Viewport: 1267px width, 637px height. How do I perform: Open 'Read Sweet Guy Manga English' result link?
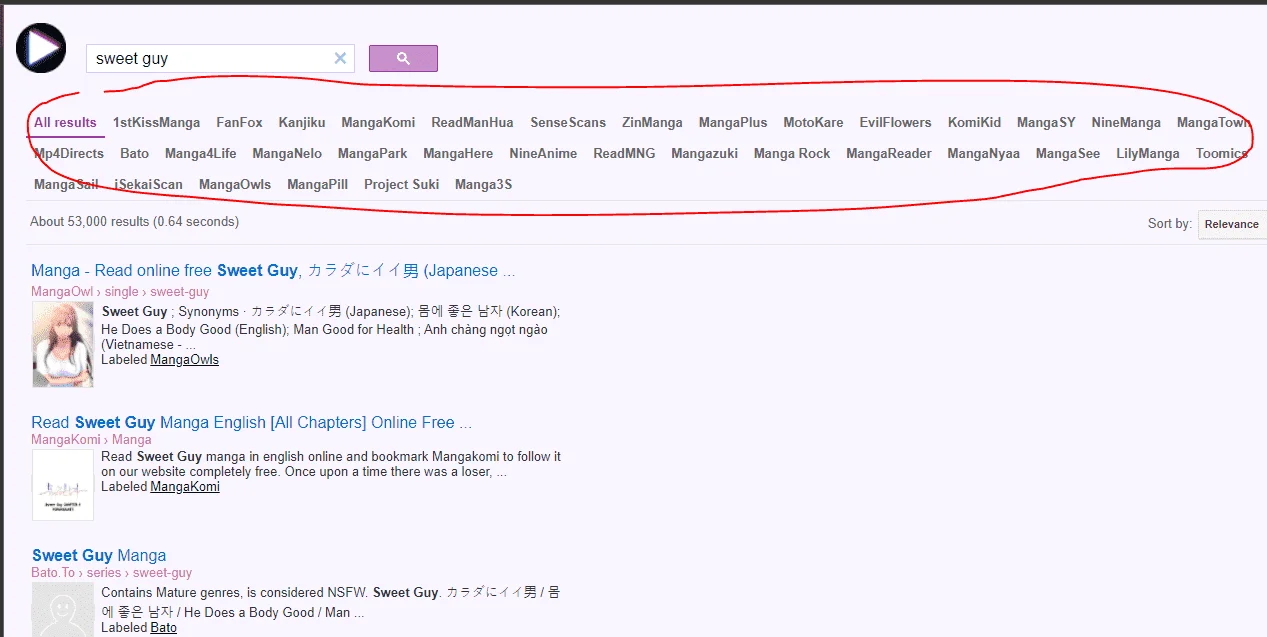click(251, 422)
